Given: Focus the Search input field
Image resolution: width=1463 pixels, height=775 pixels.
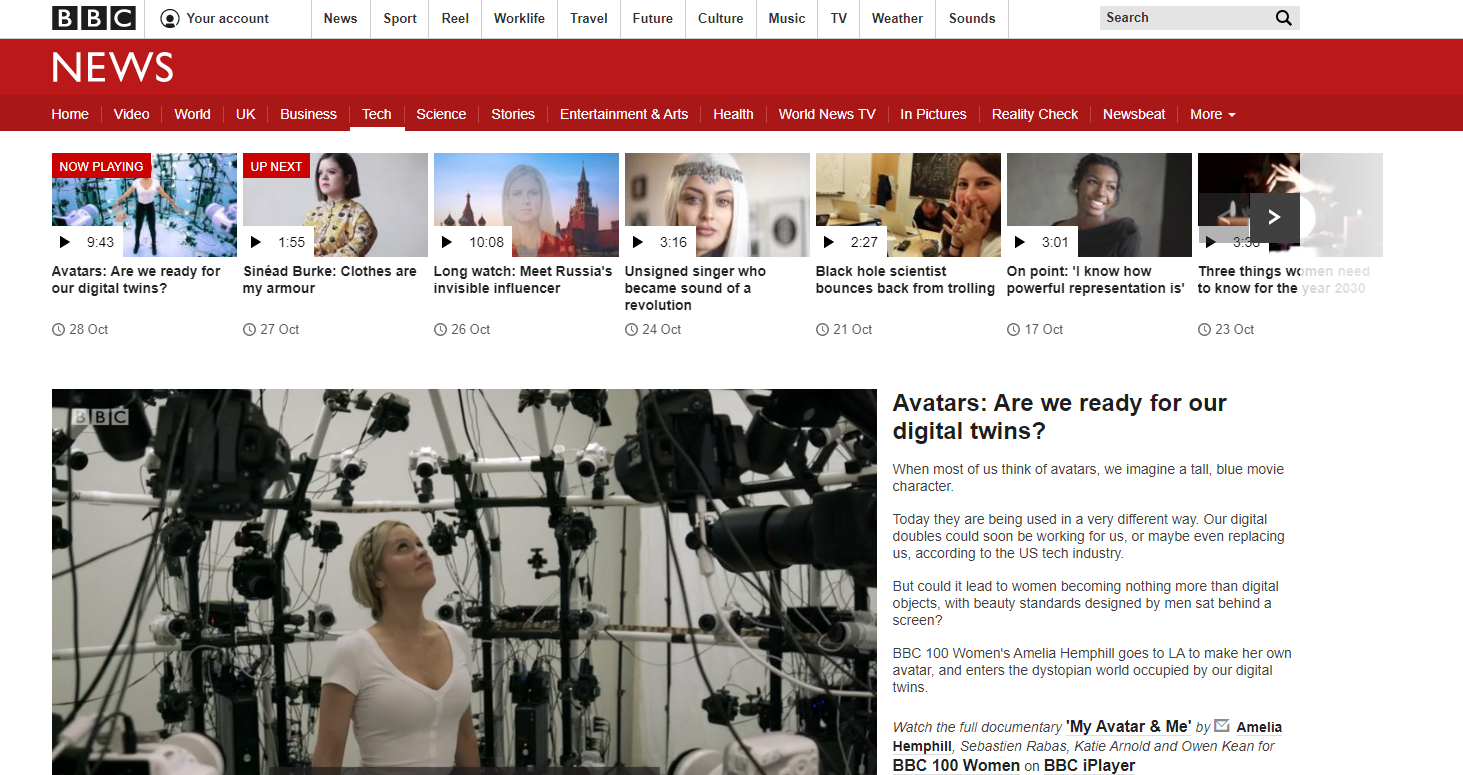Looking at the screenshot, I should [1184, 18].
